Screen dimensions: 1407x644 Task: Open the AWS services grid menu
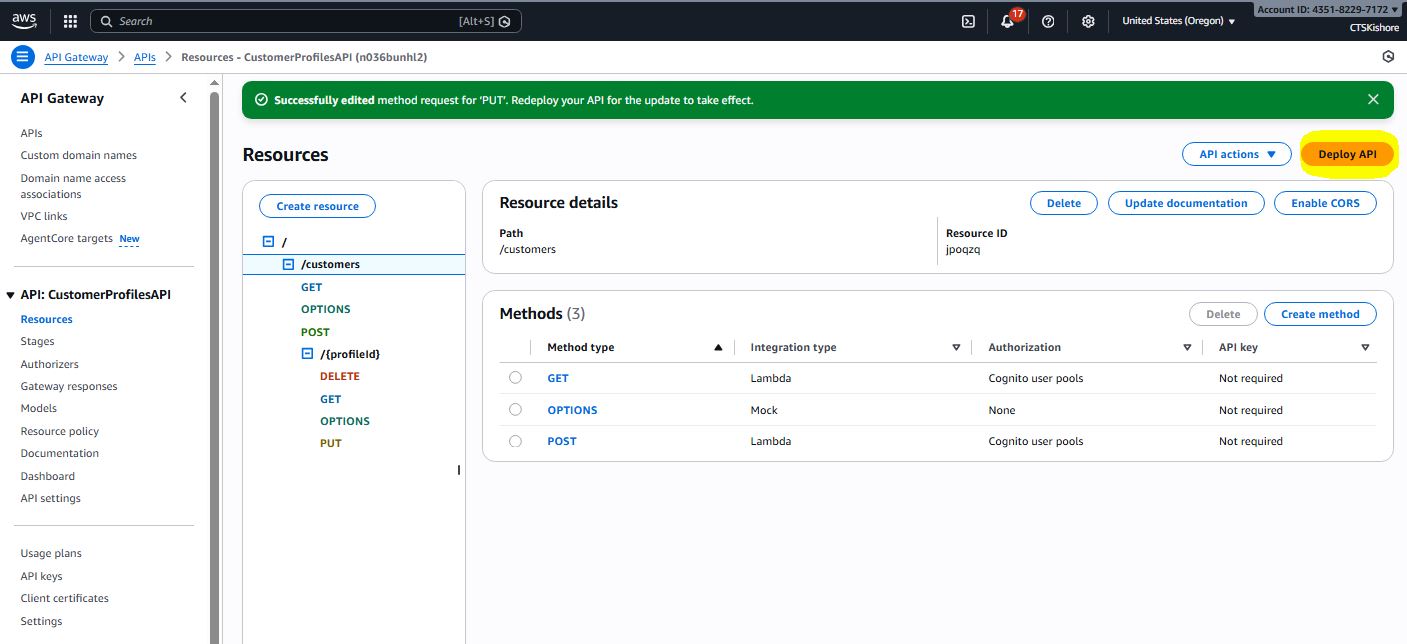coord(70,21)
